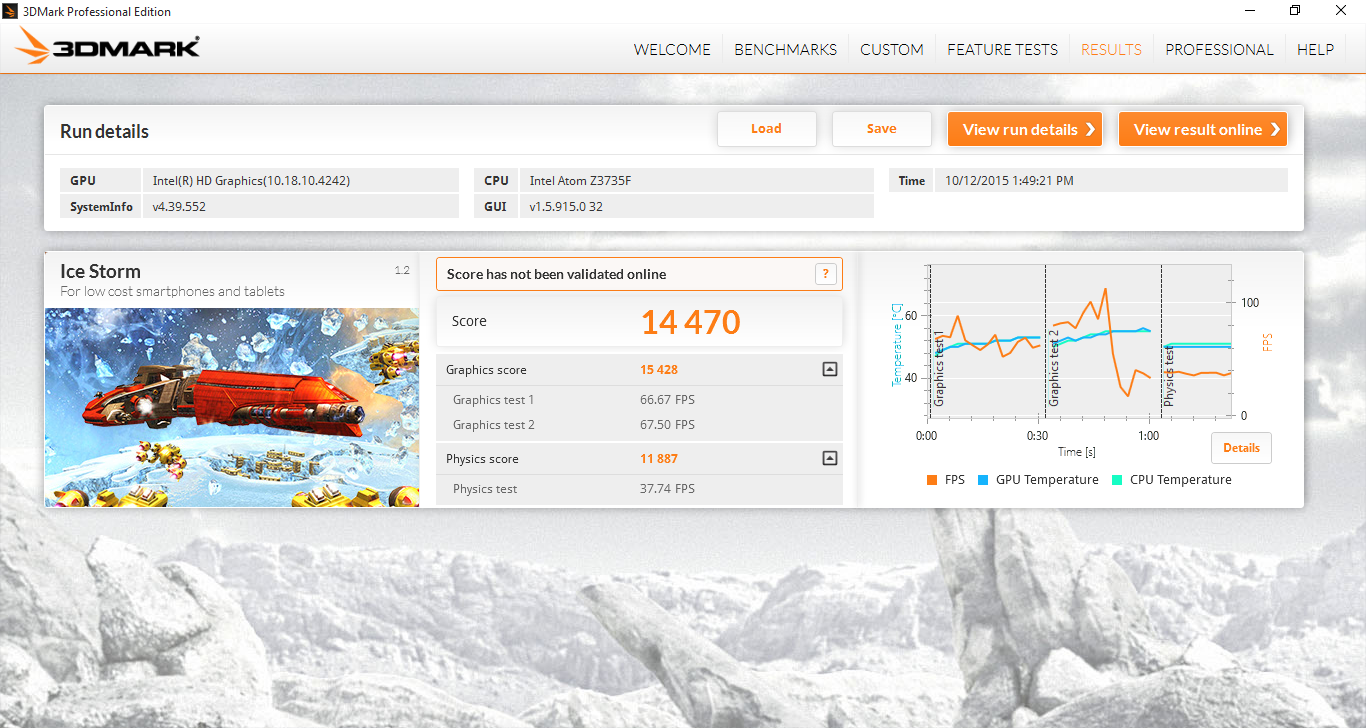1366x728 pixels.
Task: Click the Ice Storm title
Action: coord(100,271)
